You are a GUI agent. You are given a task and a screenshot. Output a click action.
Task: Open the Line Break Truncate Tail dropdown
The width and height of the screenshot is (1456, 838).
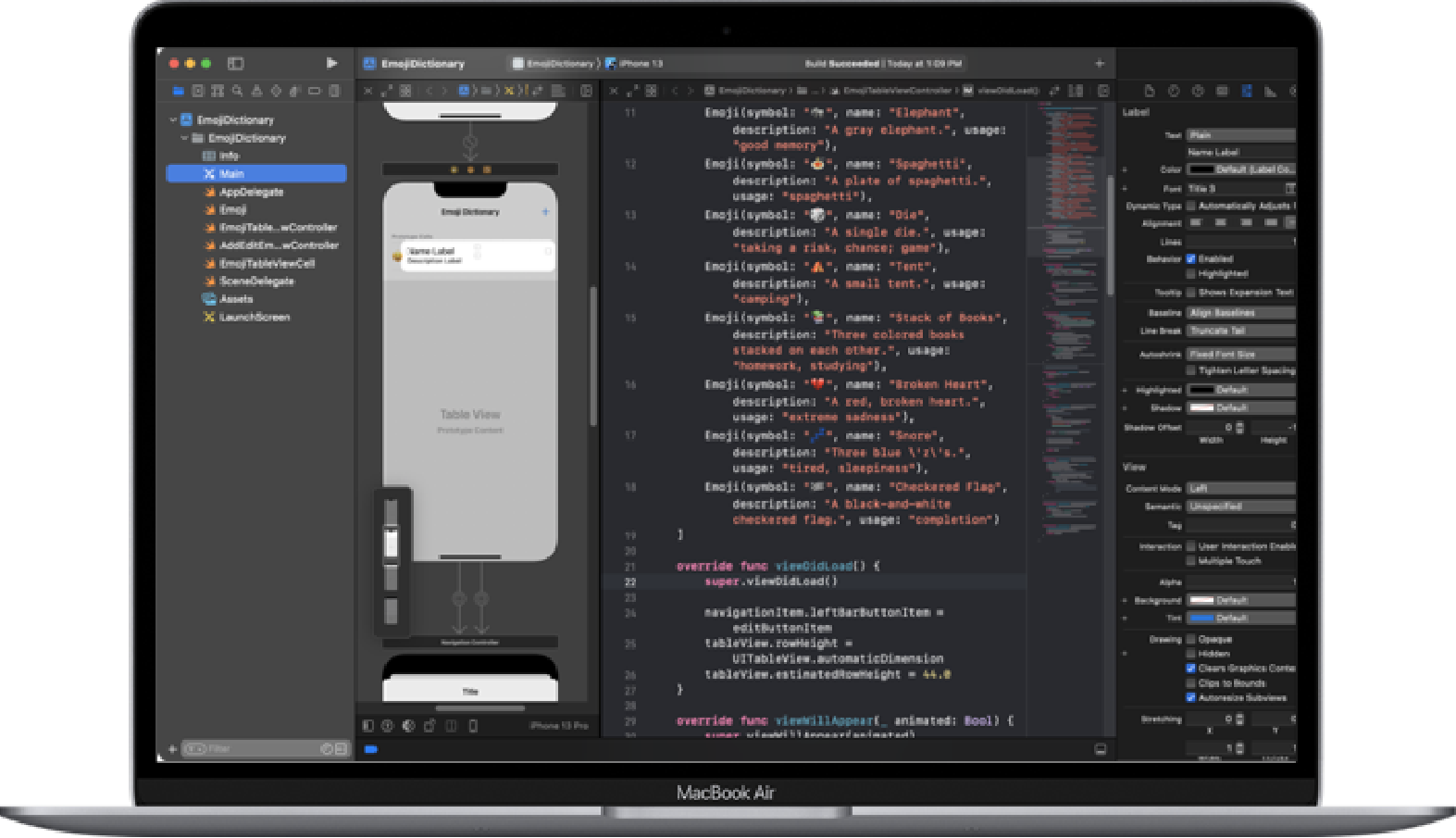1241,331
